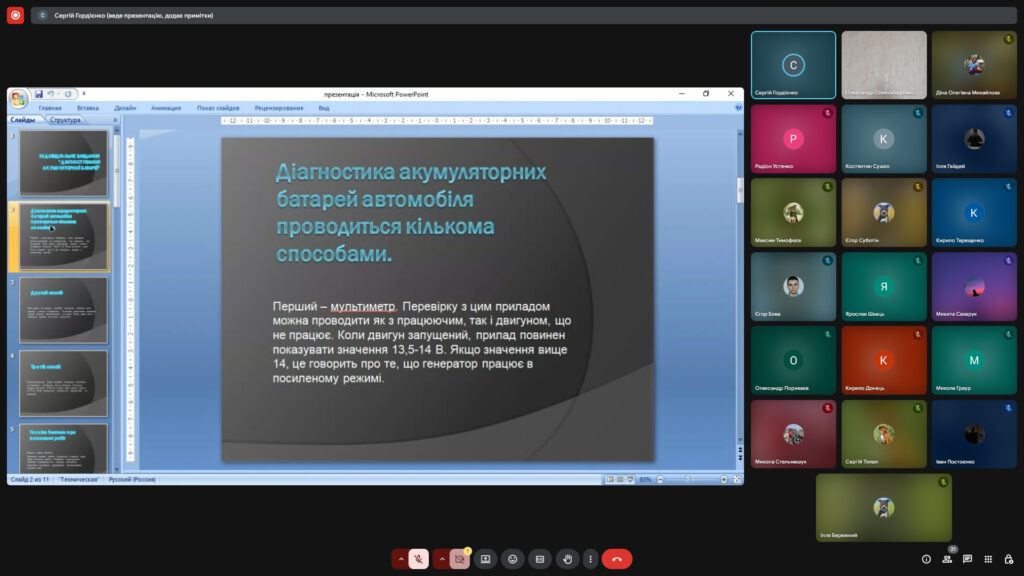Click the red recording indicator icon

[x=15, y=15]
